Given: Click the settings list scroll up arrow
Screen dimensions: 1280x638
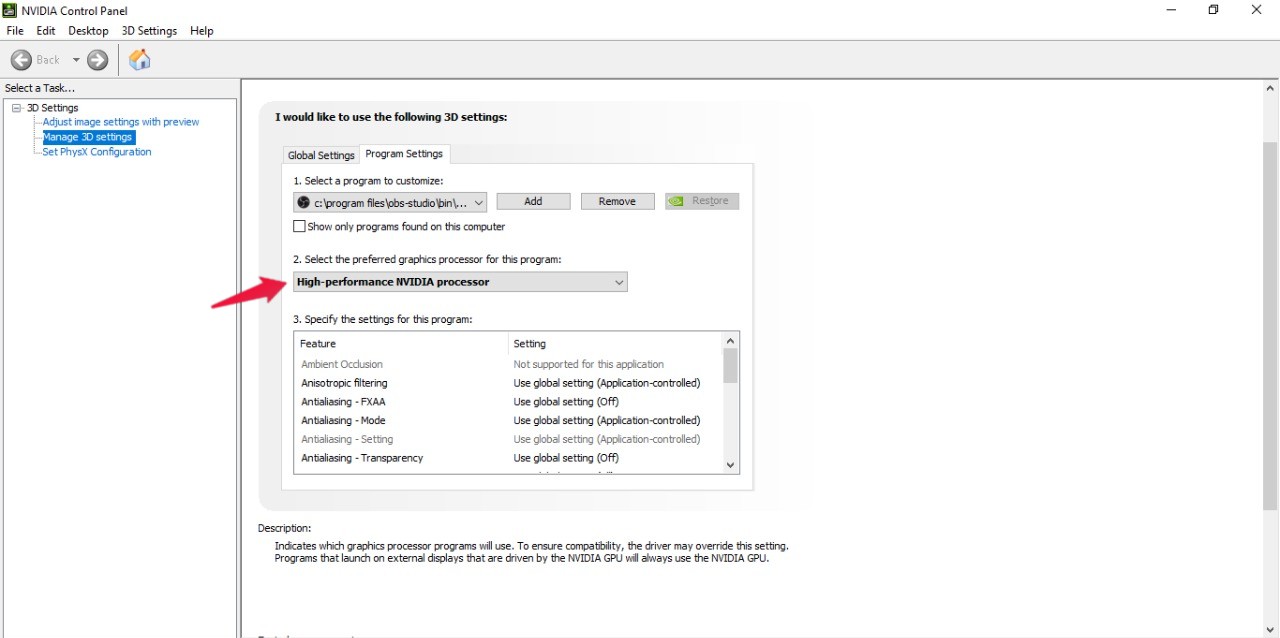Looking at the screenshot, I should (730, 341).
